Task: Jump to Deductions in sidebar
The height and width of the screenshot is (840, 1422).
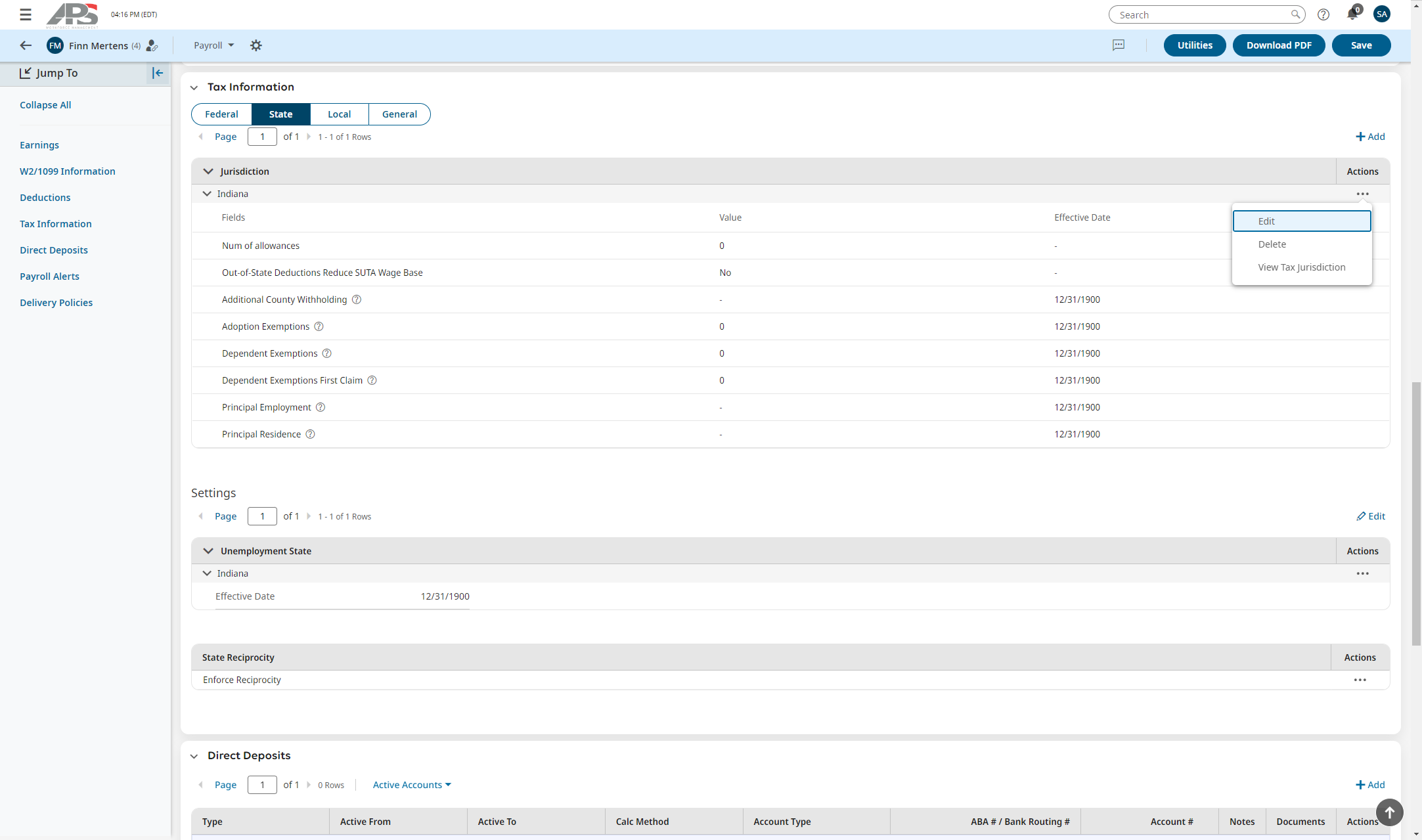Action: [45, 198]
